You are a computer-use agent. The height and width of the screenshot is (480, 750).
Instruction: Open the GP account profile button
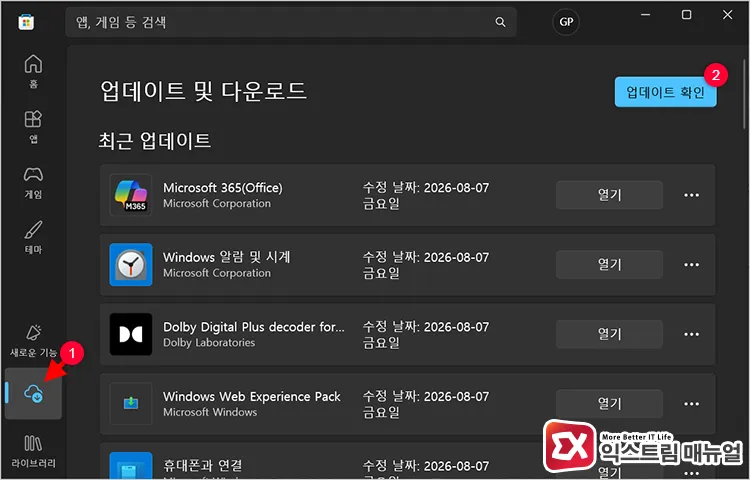click(566, 22)
